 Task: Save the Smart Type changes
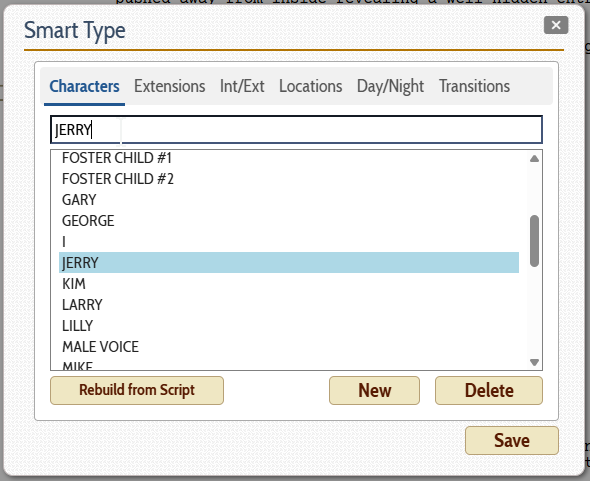click(x=512, y=440)
